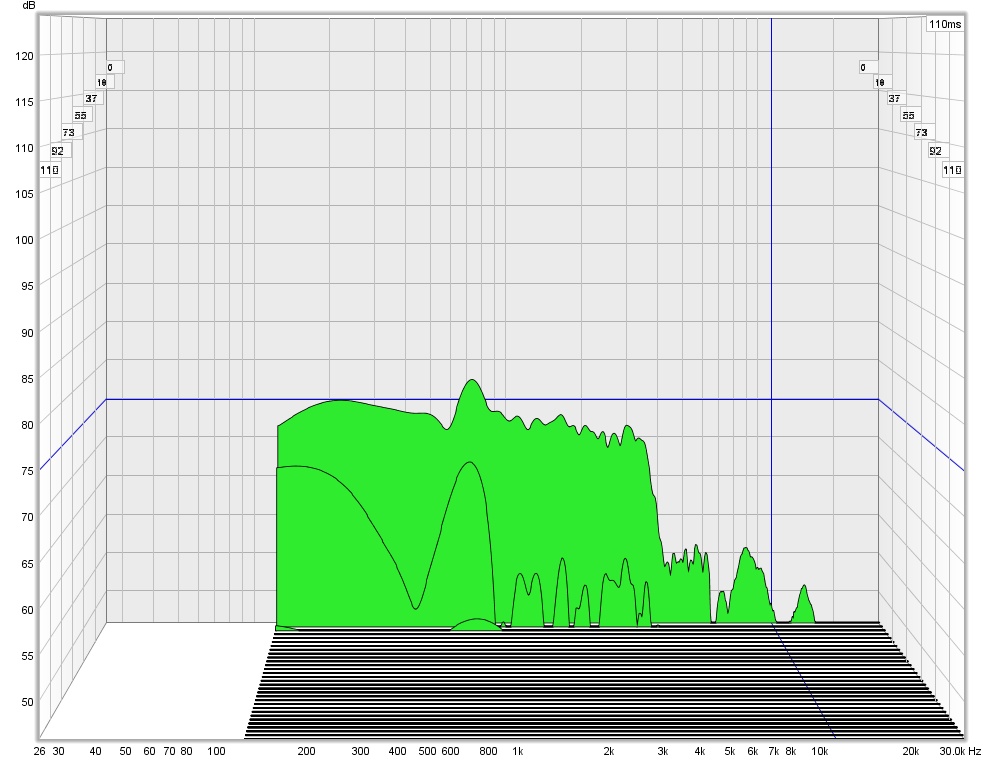The image size is (983, 761).
Task: Select the 85 dB axis value
Action: coord(27,379)
